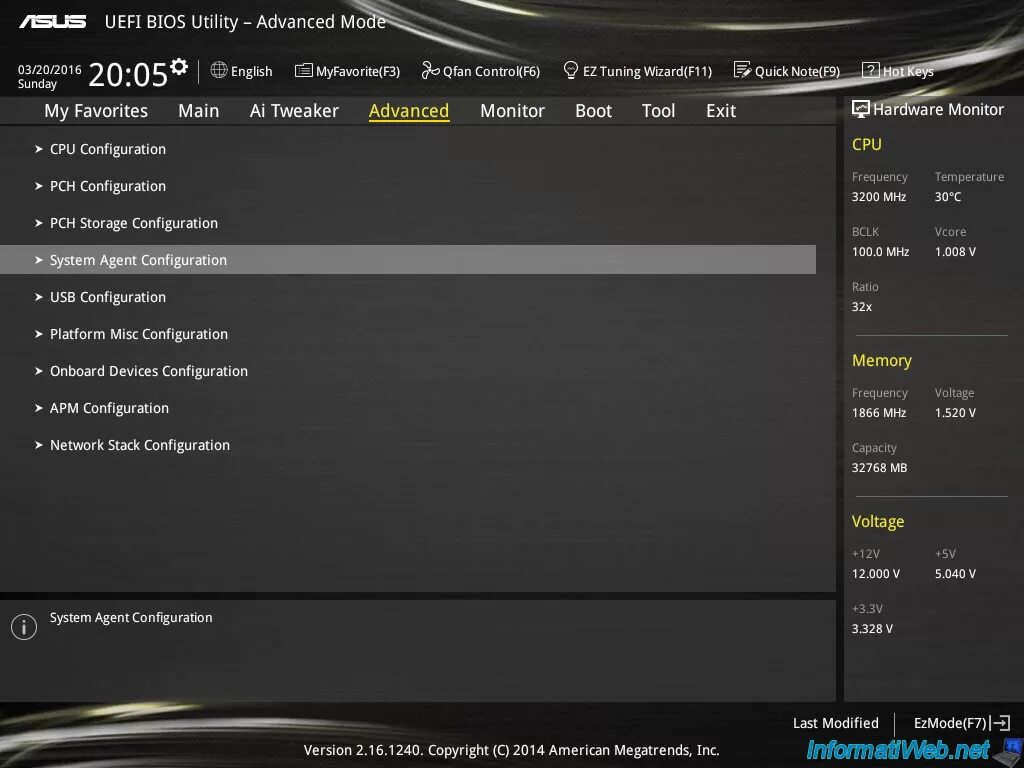Click +3.3V value 3.328 V
This screenshot has height=768, width=1024.
pyautogui.click(x=872, y=628)
